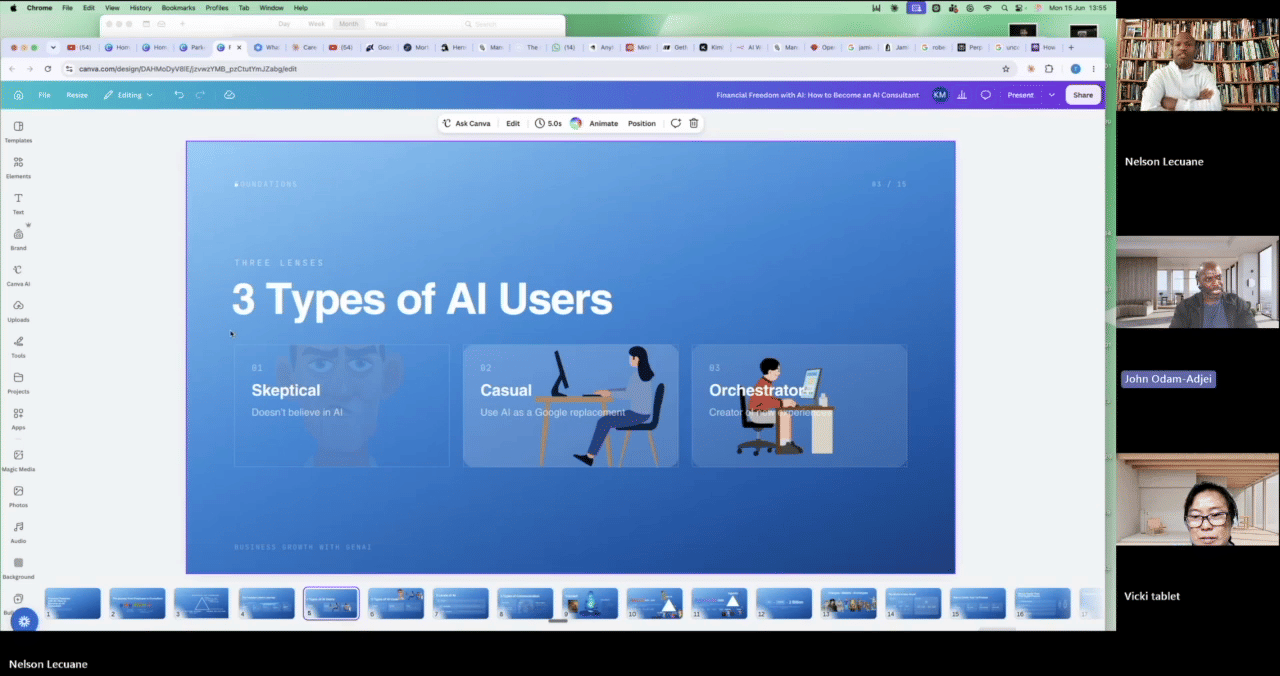Click the colorful circle icon beside 5.0s
The width and height of the screenshot is (1280, 676).
click(576, 123)
